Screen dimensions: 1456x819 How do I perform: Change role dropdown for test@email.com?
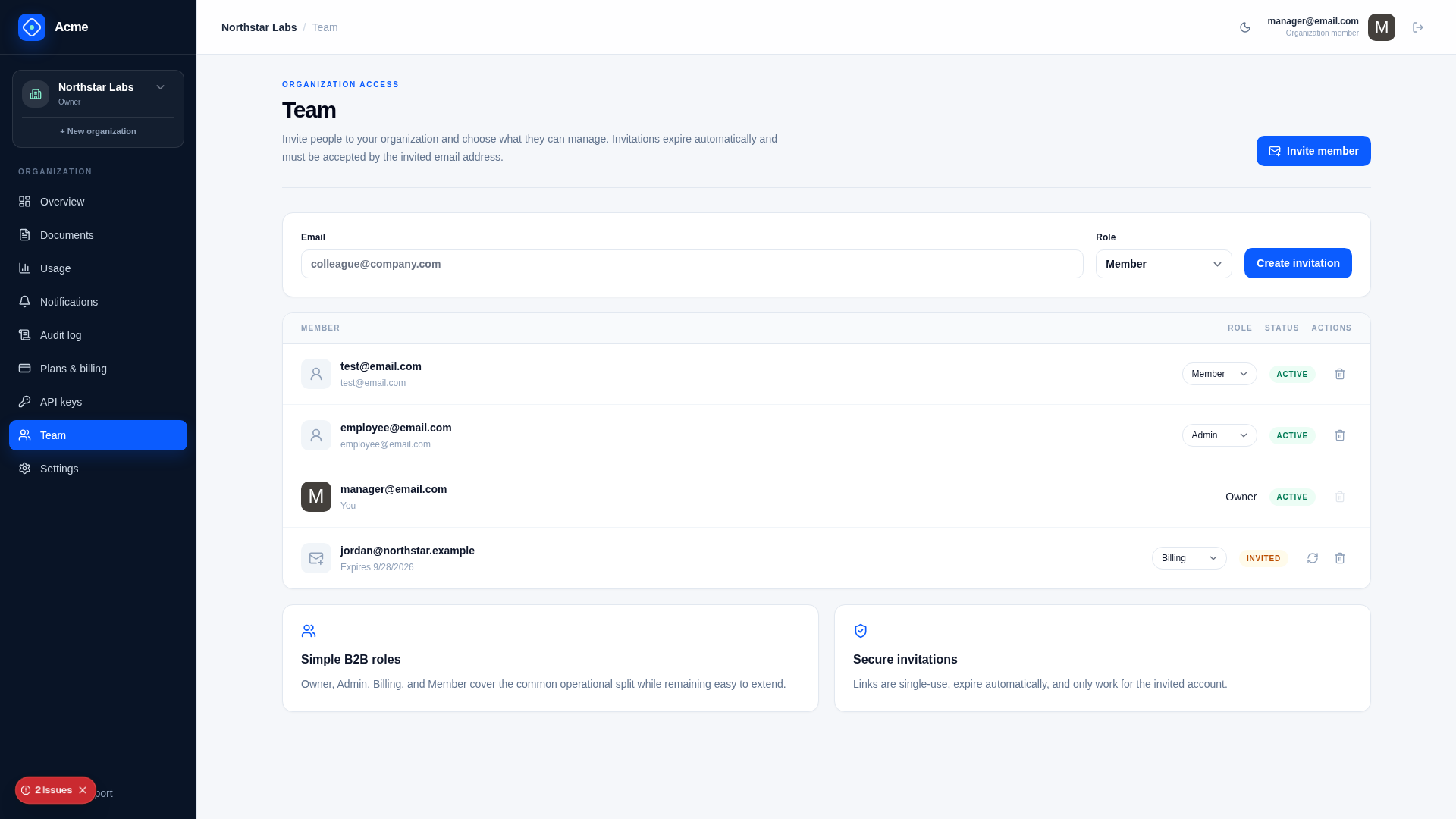pyautogui.click(x=1219, y=374)
